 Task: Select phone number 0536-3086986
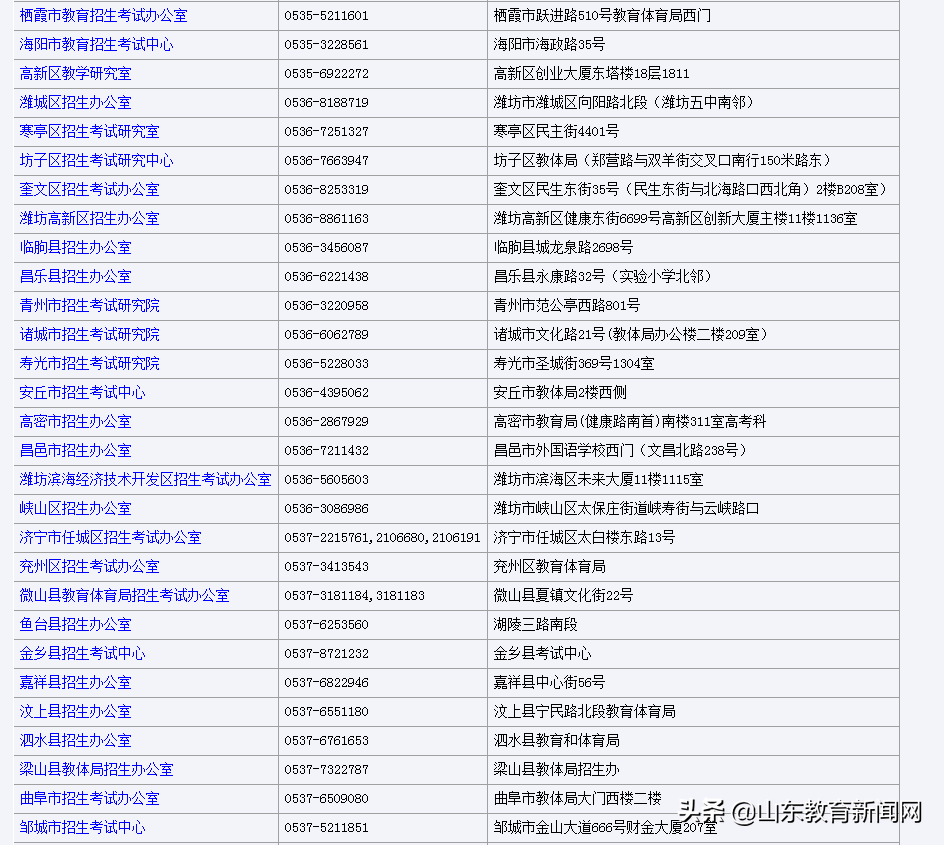click(x=326, y=509)
